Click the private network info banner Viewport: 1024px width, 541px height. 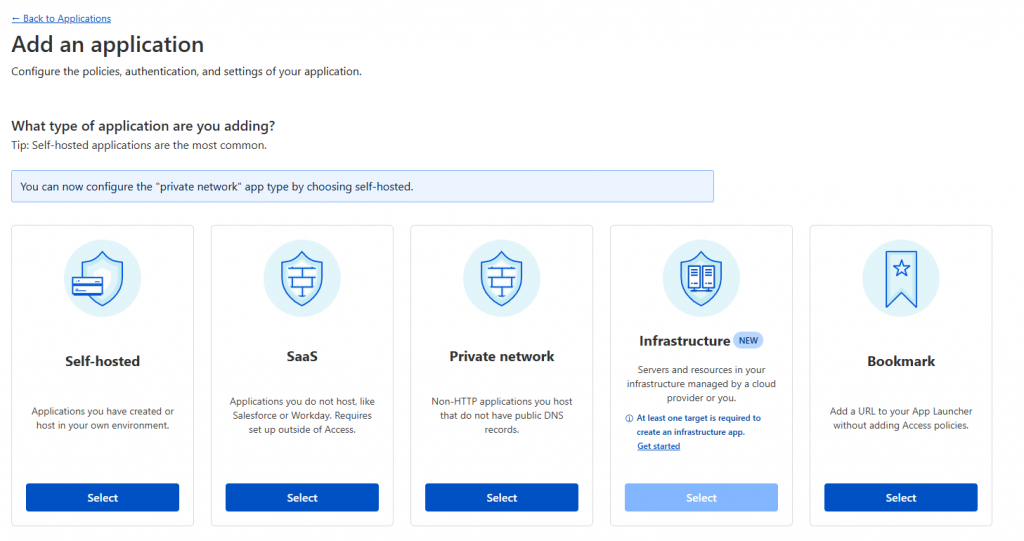pyautogui.click(x=362, y=186)
